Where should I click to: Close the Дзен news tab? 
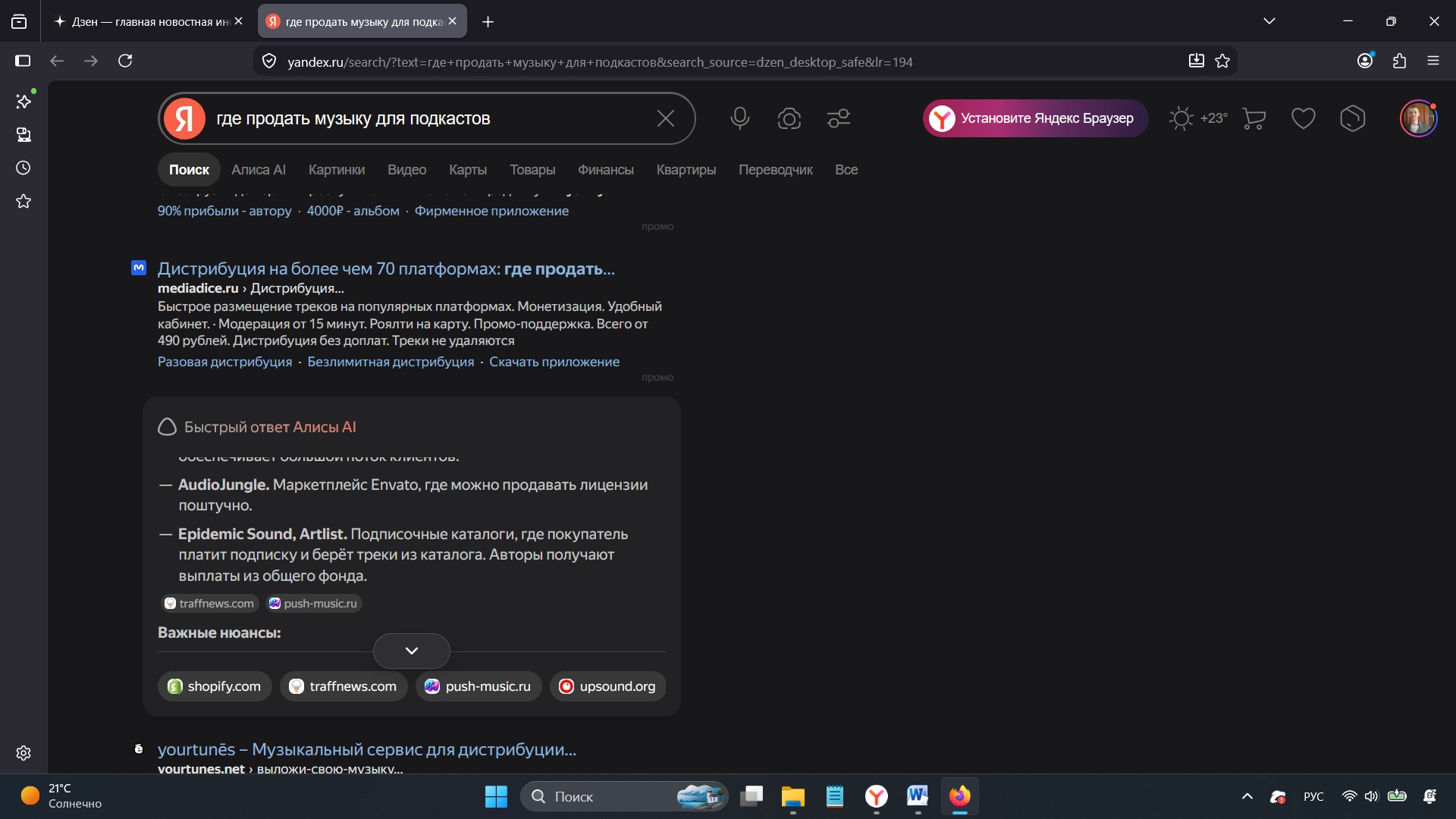[x=239, y=21]
